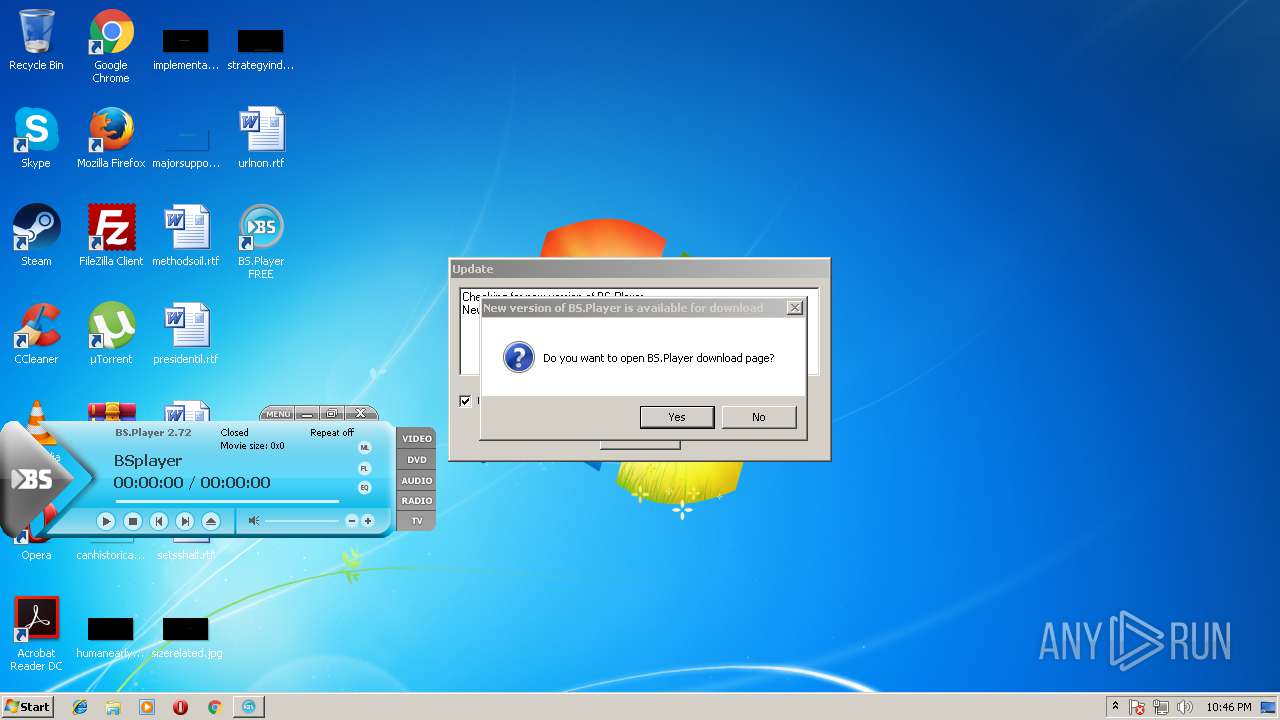Click the 'Repeat off' status text
Image resolution: width=1280 pixels, height=720 pixels.
point(332,433)
